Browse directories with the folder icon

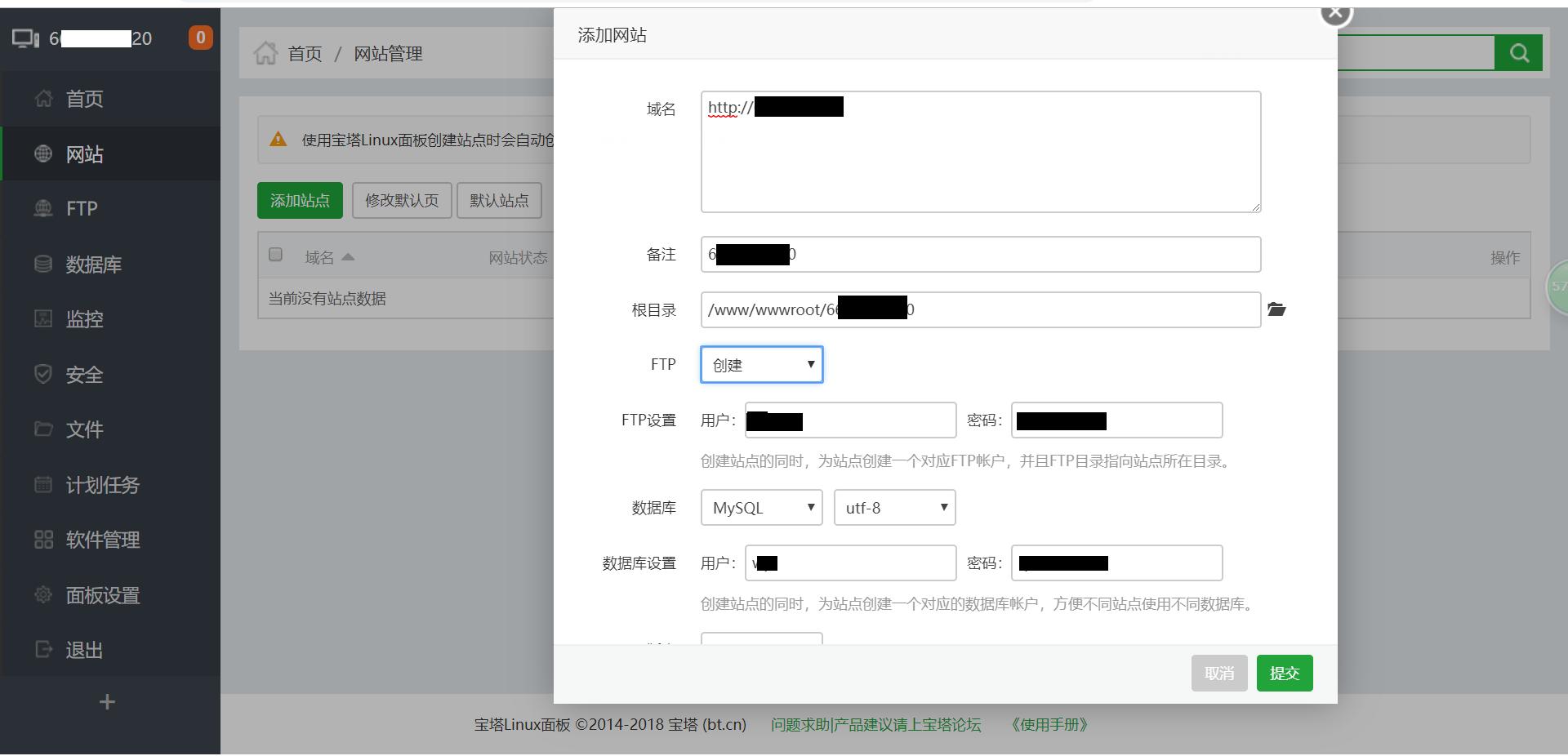coord(1277,309)
